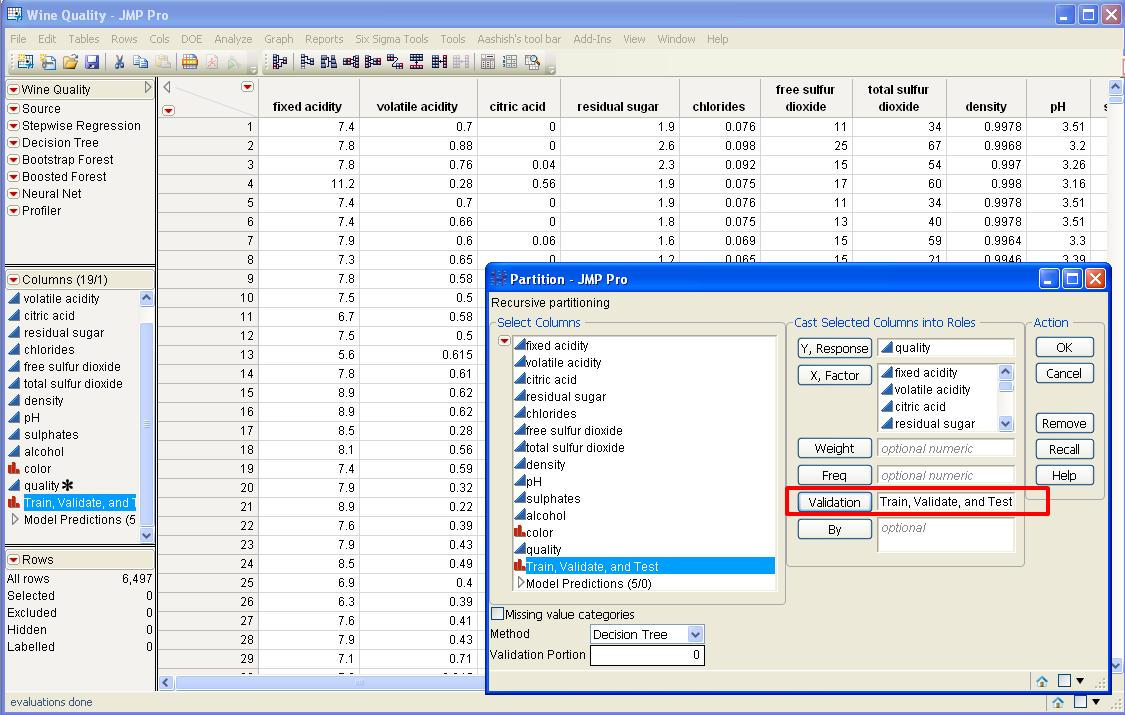1125x715 pixels.
Task: Click the New Data Table toolbar icon
Action: (x=25, y=62)
